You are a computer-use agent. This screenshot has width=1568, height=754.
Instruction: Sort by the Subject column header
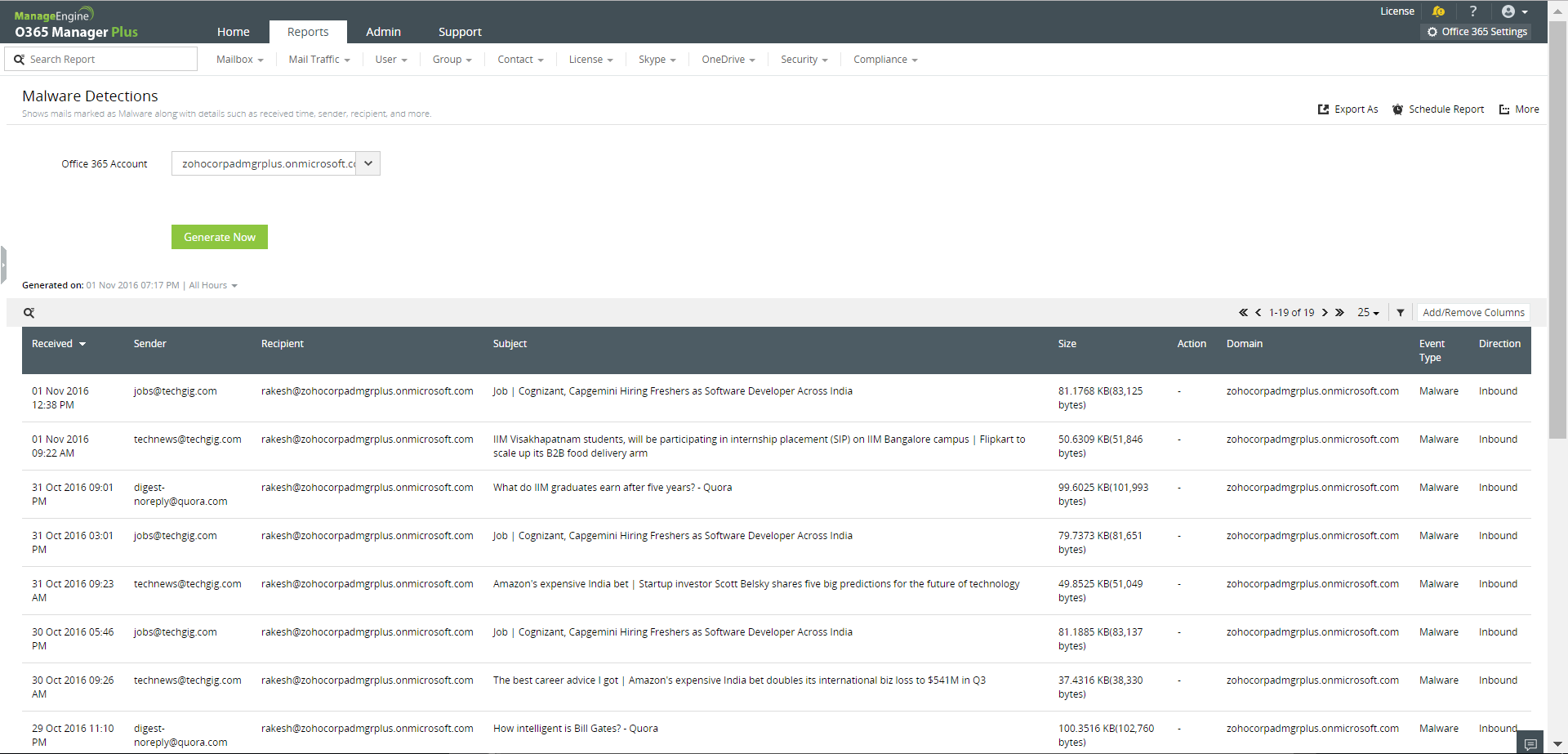[510, 344]
